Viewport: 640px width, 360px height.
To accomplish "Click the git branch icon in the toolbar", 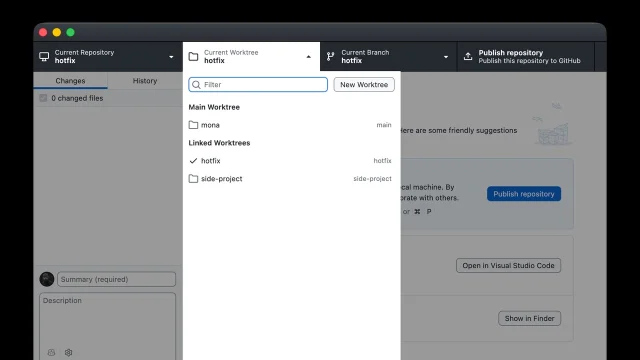I will tap(331, 56).
